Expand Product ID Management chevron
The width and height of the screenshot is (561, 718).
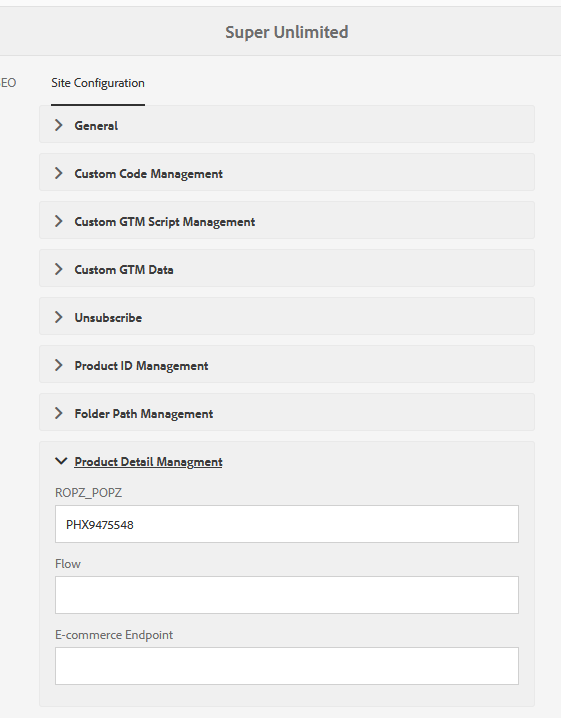[59, 365]
